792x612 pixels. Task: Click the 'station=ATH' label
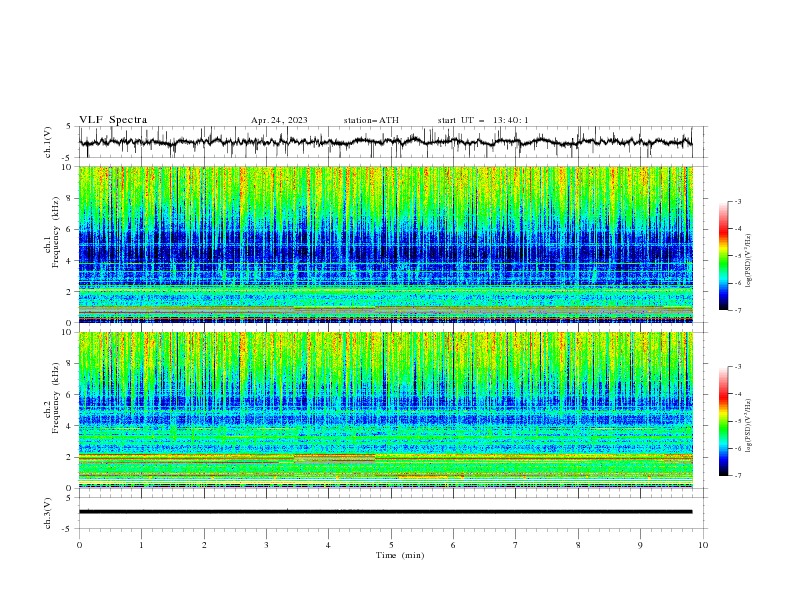(x=371, y=120)
